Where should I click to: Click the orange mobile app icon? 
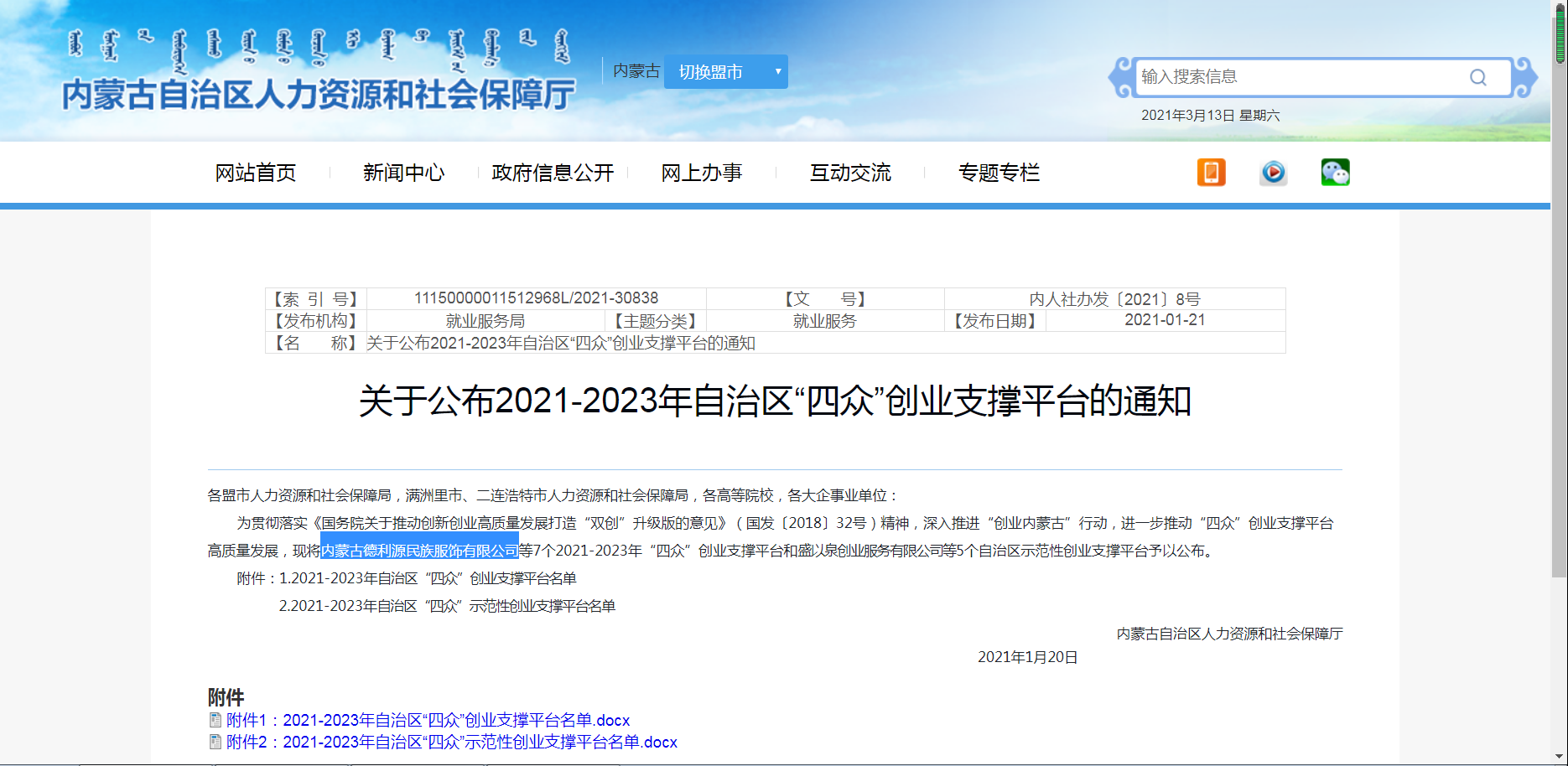(x=1211, y=172)
